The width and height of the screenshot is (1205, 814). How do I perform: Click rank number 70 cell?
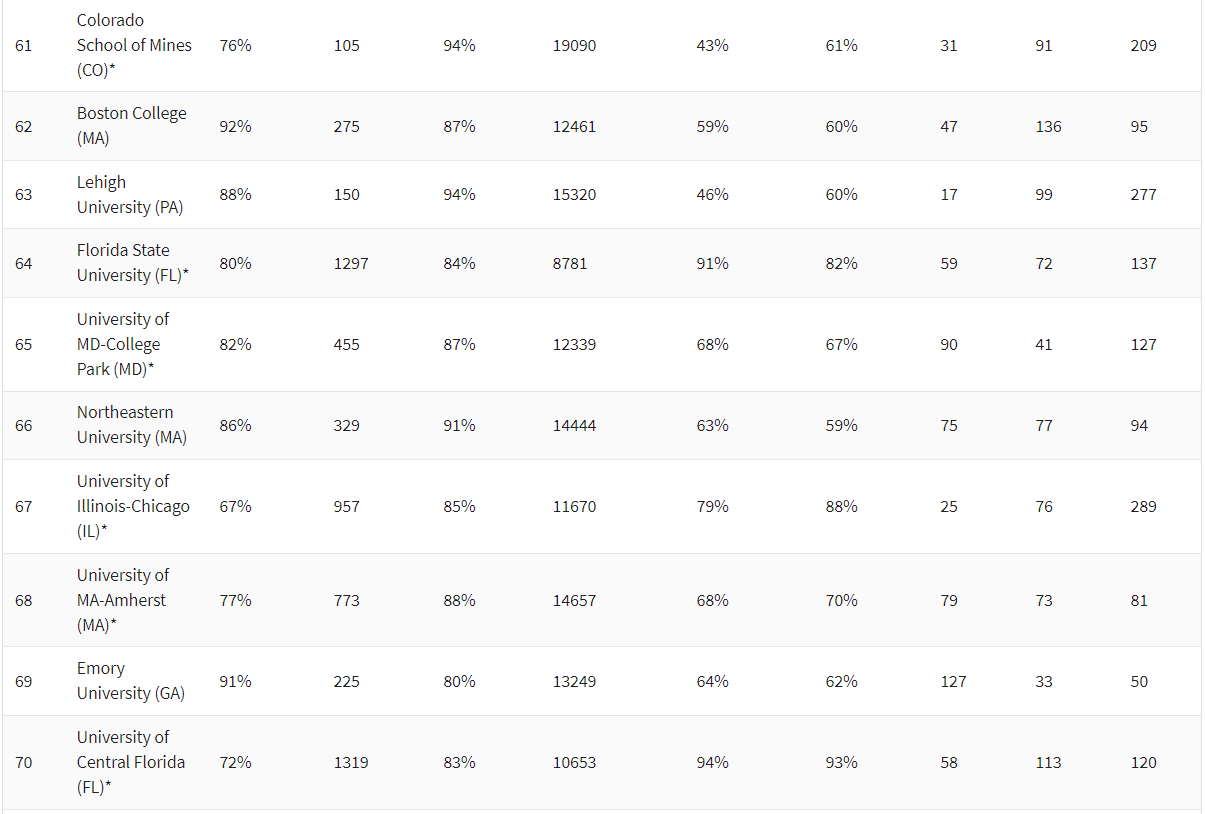pyautogui.click(x=24, y=763)
